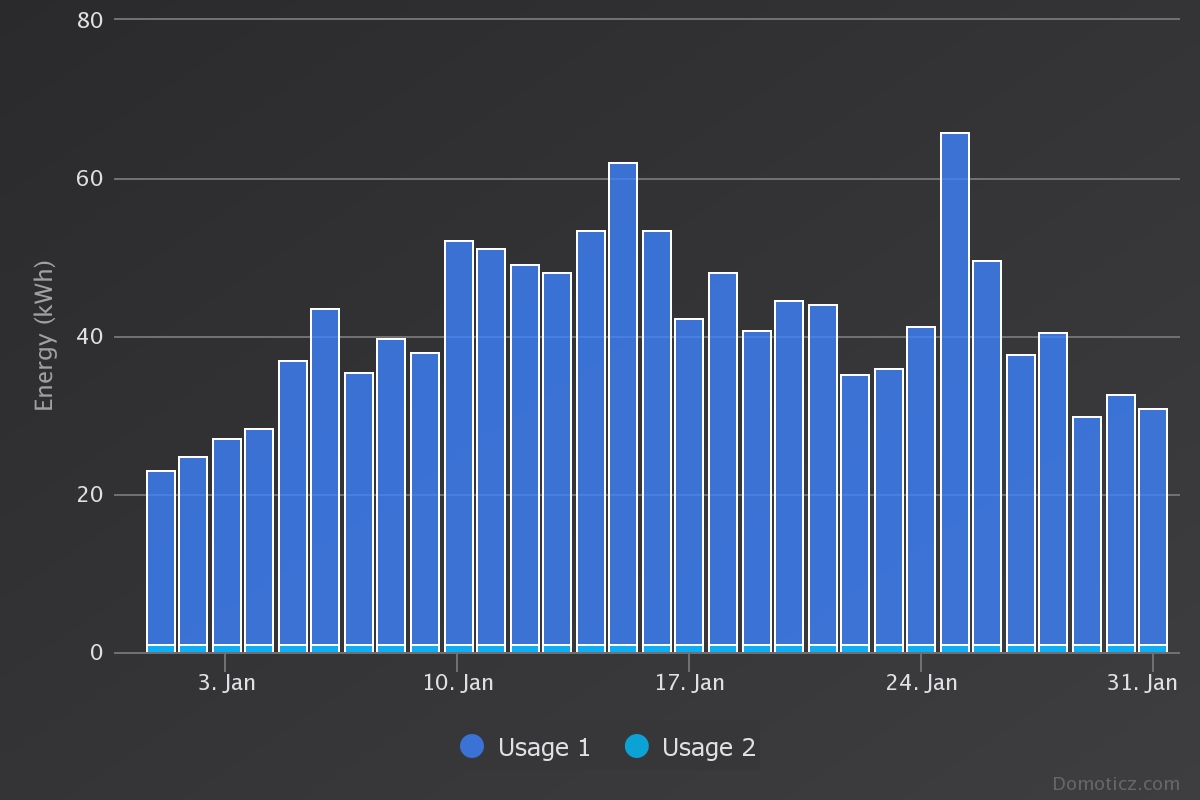Click the Energy (kWh) axis title
This screenshot has width=1200, height=800.
pyautogui.click(x=44, y=336)
